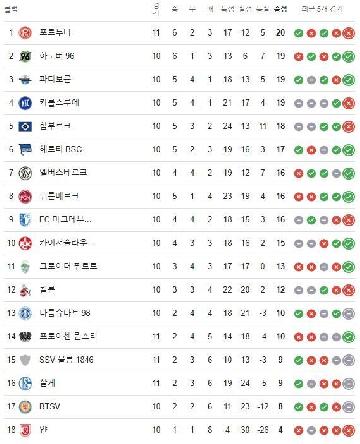360x444 pixels.
Task: Click the Magdeburg crest in ninth place
Action: [x=25, y=220]
